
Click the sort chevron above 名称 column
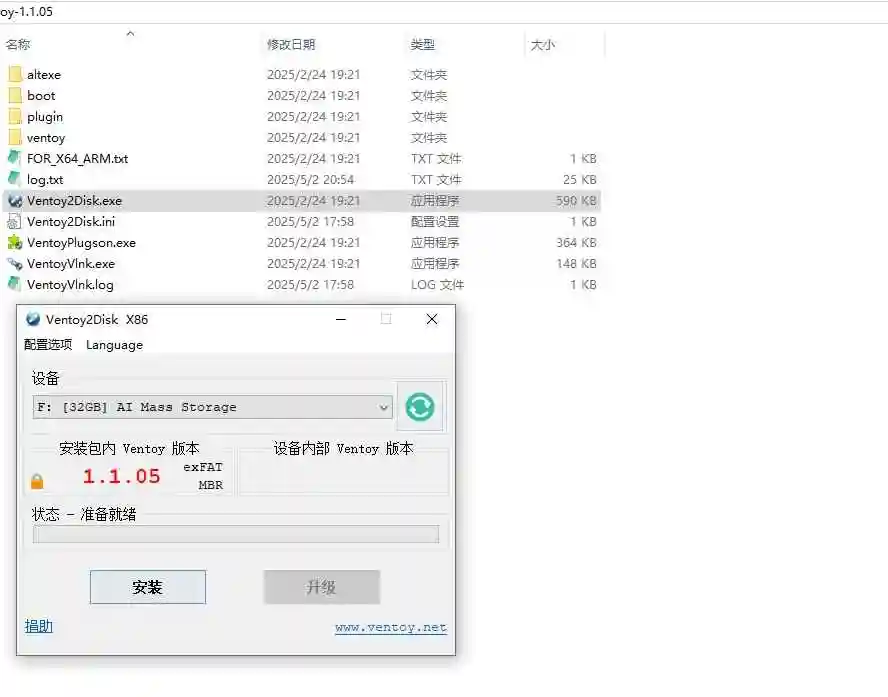tap(130, 33)
